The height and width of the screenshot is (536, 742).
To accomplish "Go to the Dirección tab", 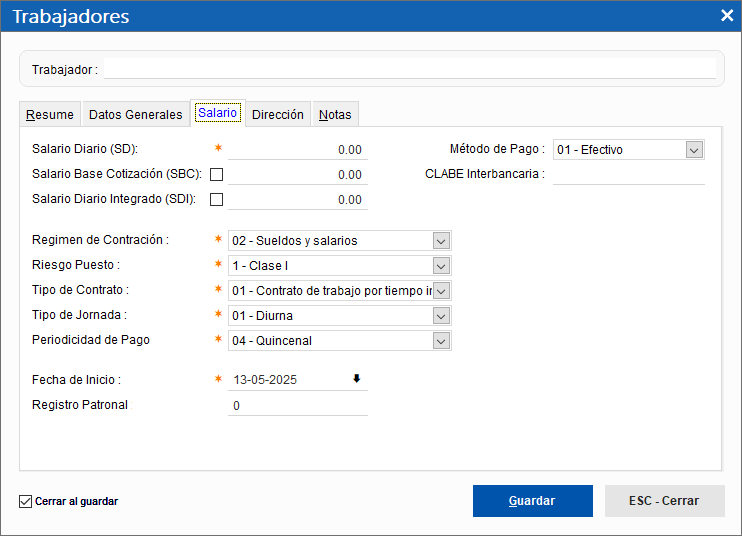I will point(278,114).
